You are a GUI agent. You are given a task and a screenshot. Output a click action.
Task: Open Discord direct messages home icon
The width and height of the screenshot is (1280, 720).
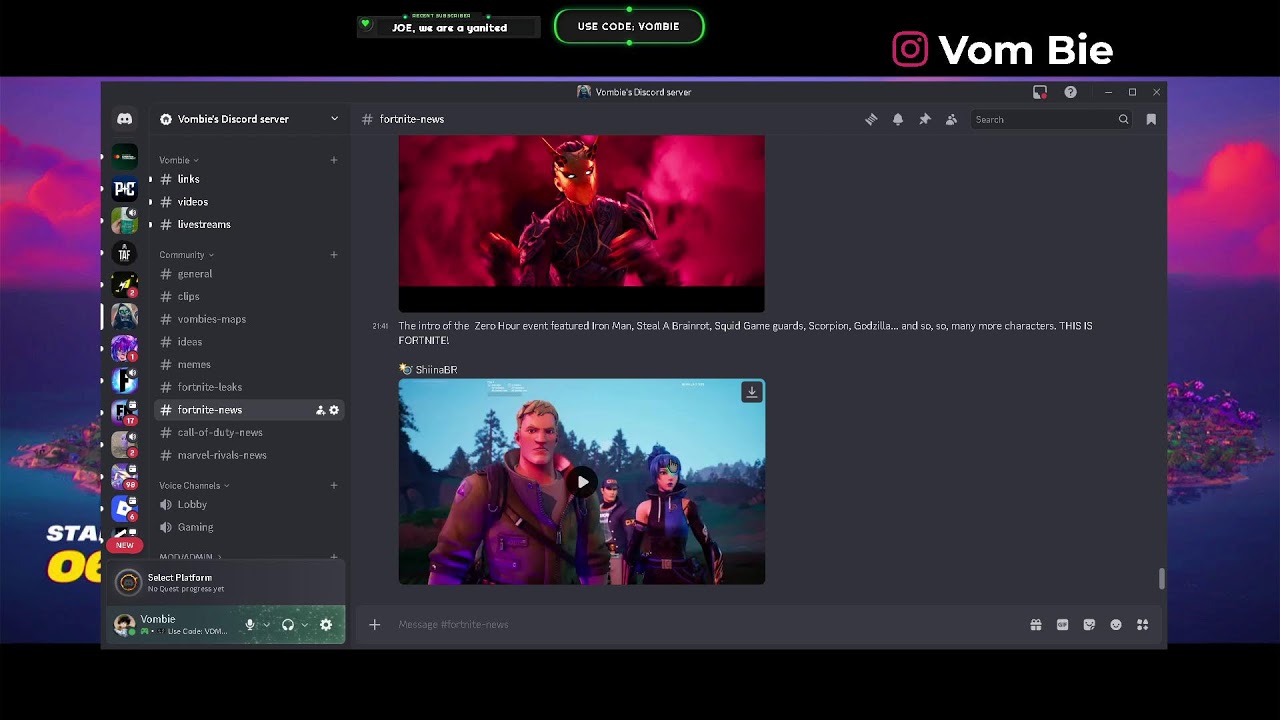point(124,119)
